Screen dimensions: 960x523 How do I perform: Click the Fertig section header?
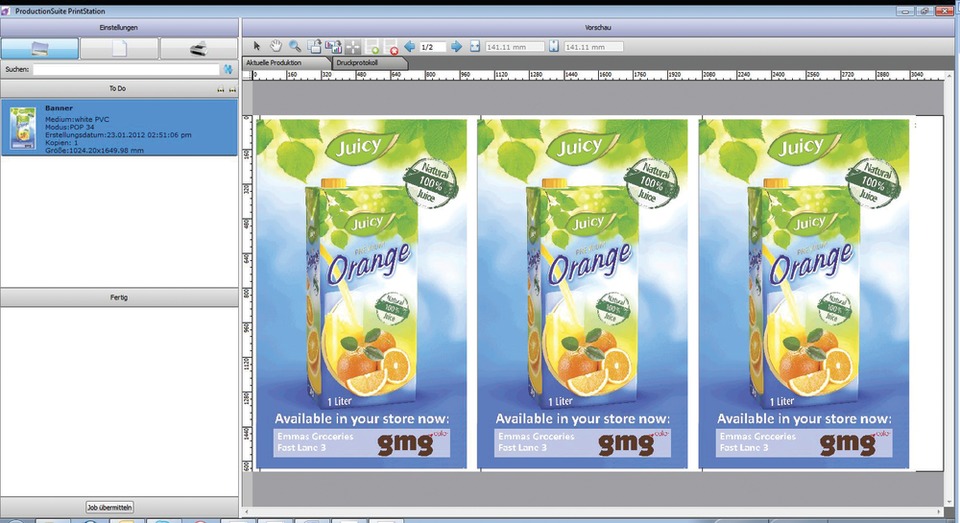click(119, 297)
